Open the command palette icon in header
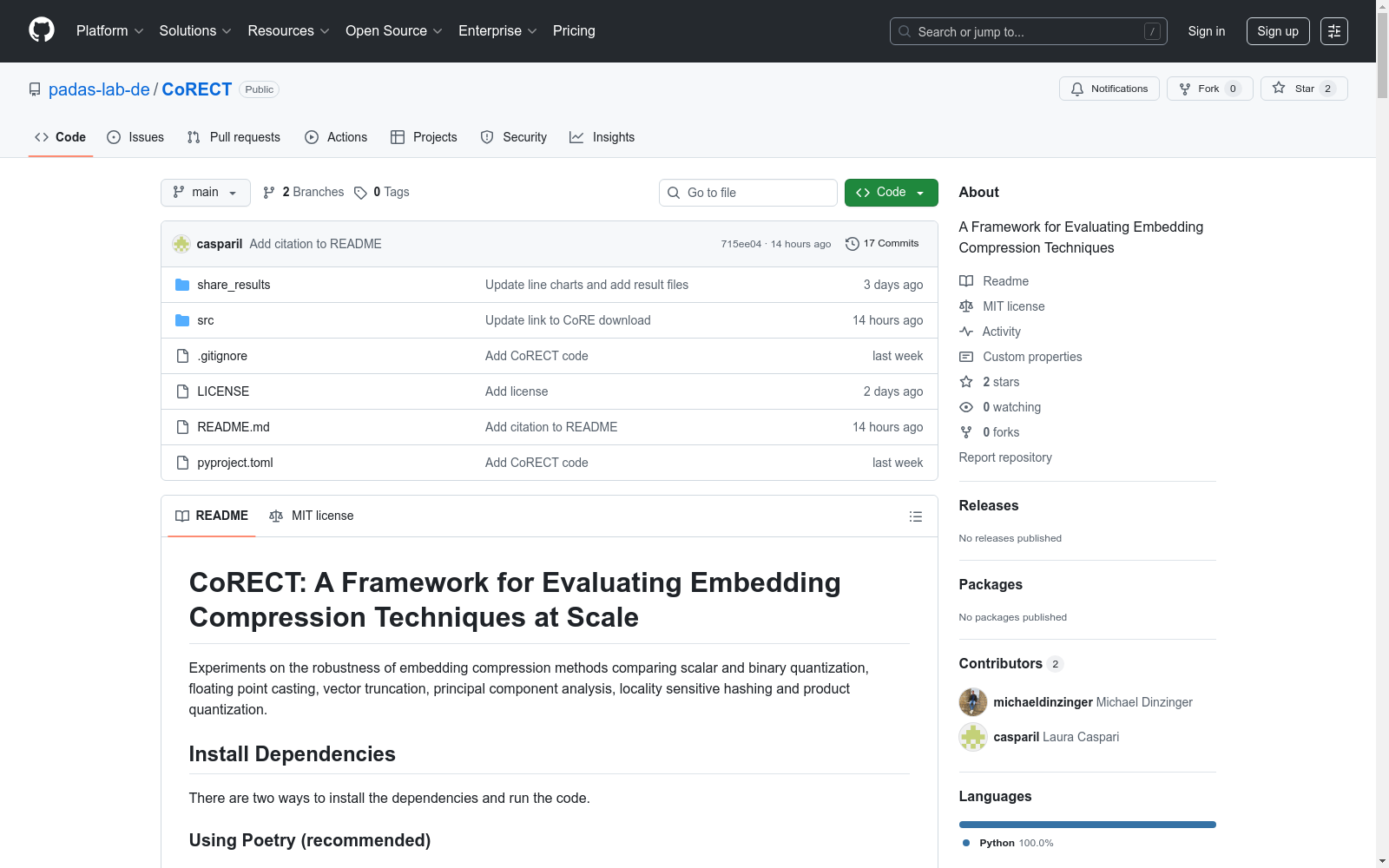1389x868 pixels. [1333, 31]
